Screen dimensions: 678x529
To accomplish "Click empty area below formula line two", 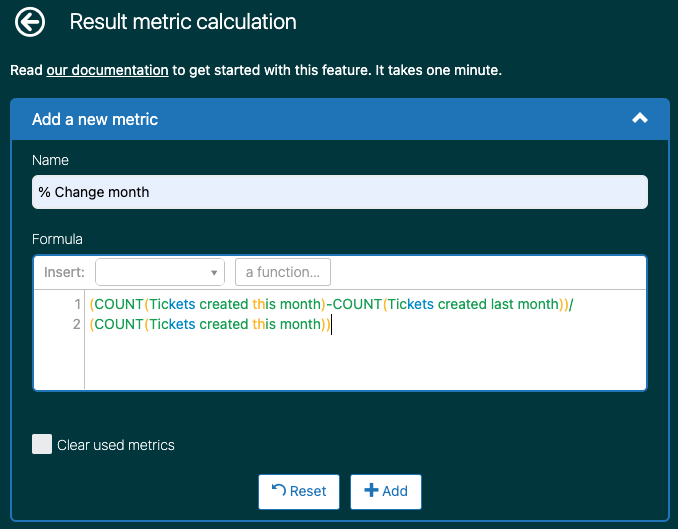I will (360, 362).
